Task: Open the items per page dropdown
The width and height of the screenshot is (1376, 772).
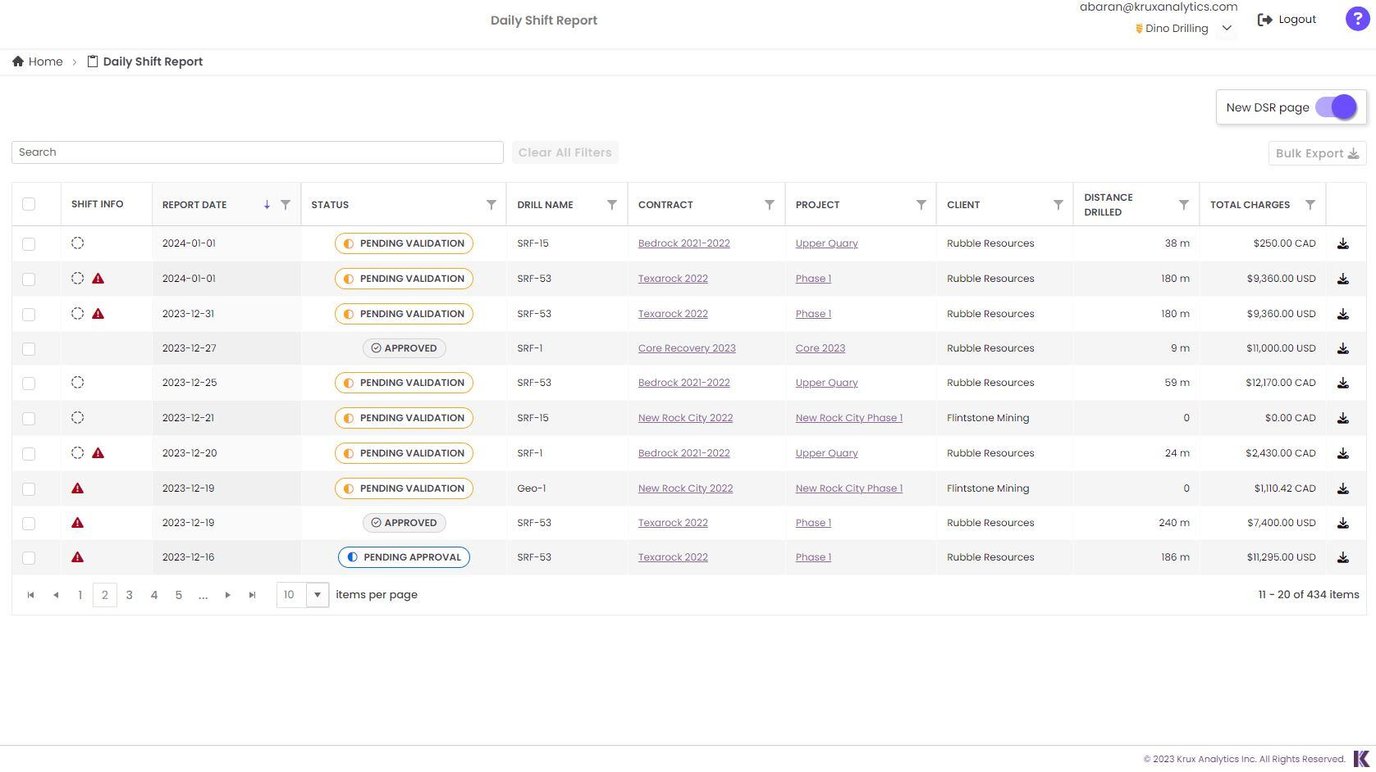Action: (x=317, y=595)
